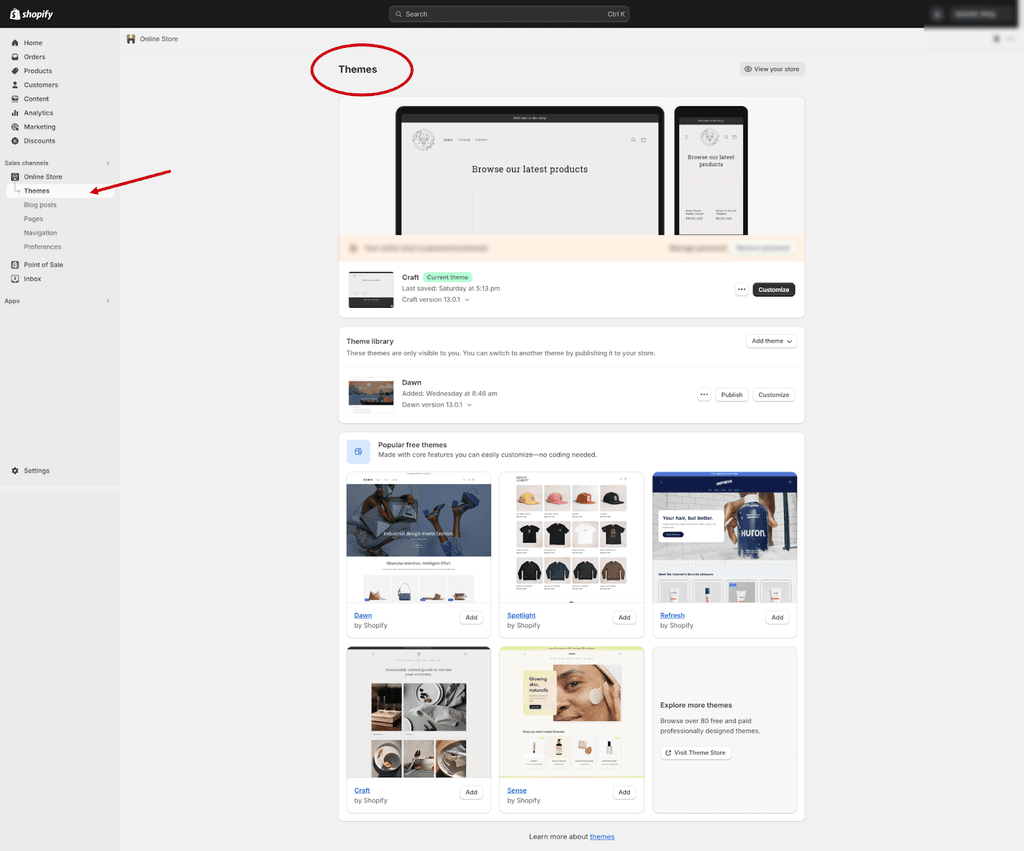Open the Craft theme link in popular themes
1024x851 pixels.
tap(362, 790)
